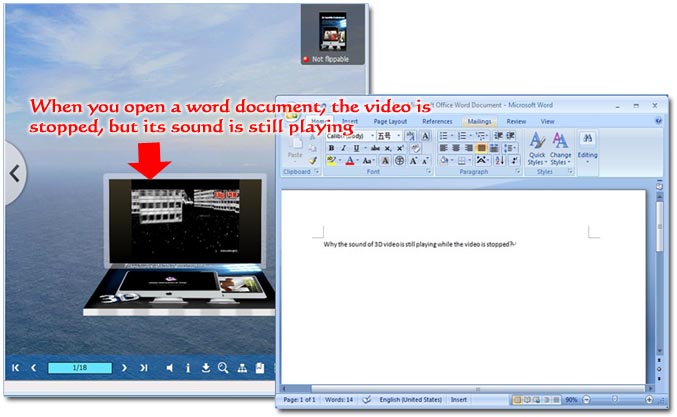
Task: Toggle Subscript in Word Font group
Action: pyautogui.click(x=388, y=148)
